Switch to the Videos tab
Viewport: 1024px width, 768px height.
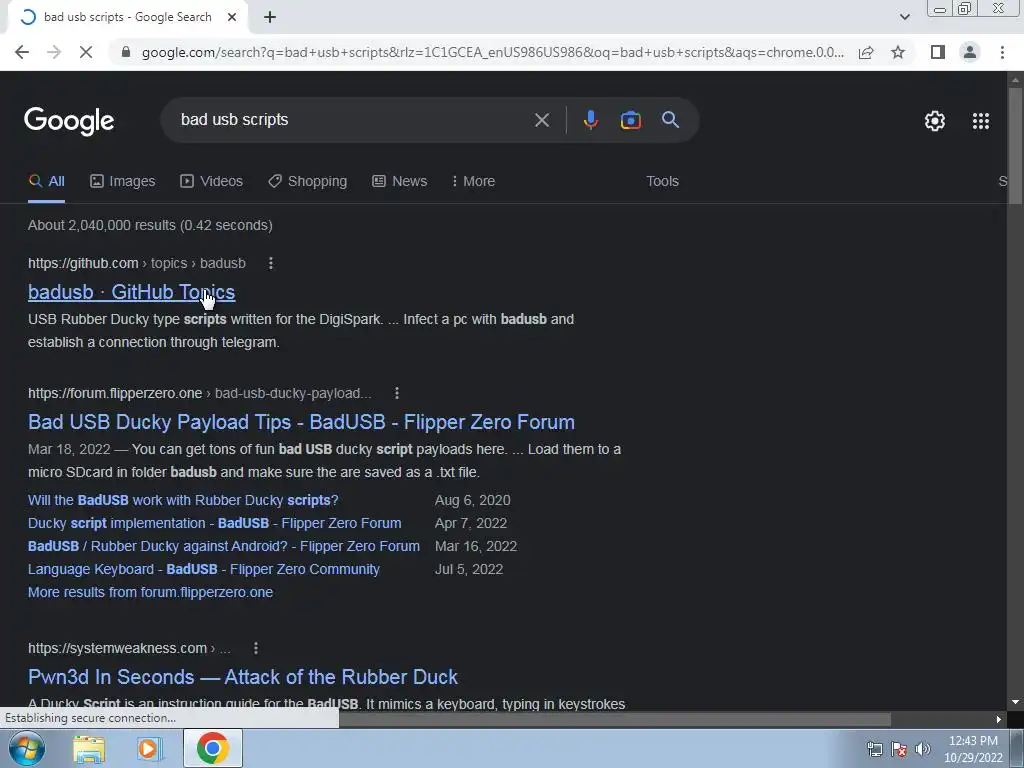tap(212, 182)
